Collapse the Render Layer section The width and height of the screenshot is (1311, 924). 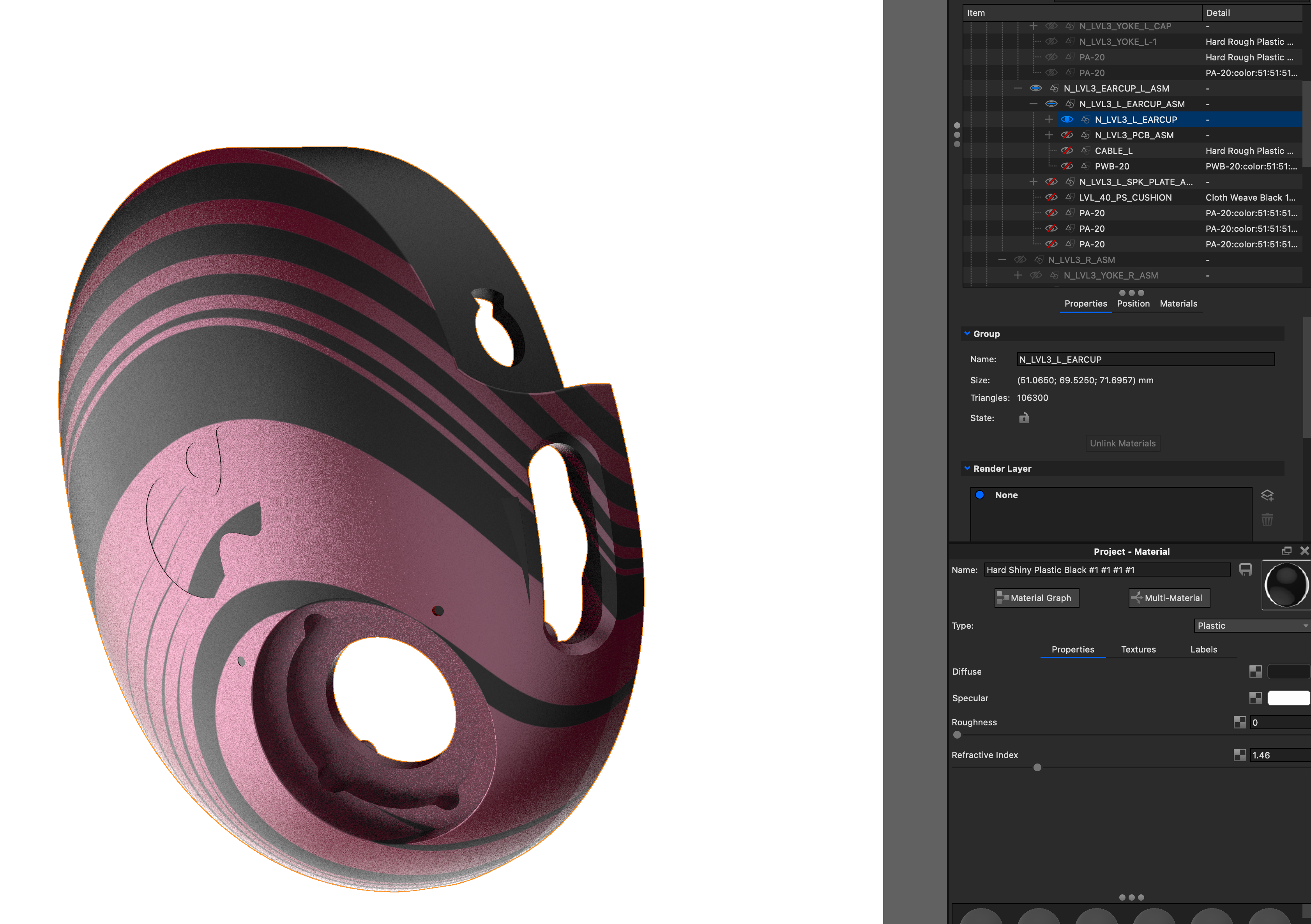pos(967,469)
